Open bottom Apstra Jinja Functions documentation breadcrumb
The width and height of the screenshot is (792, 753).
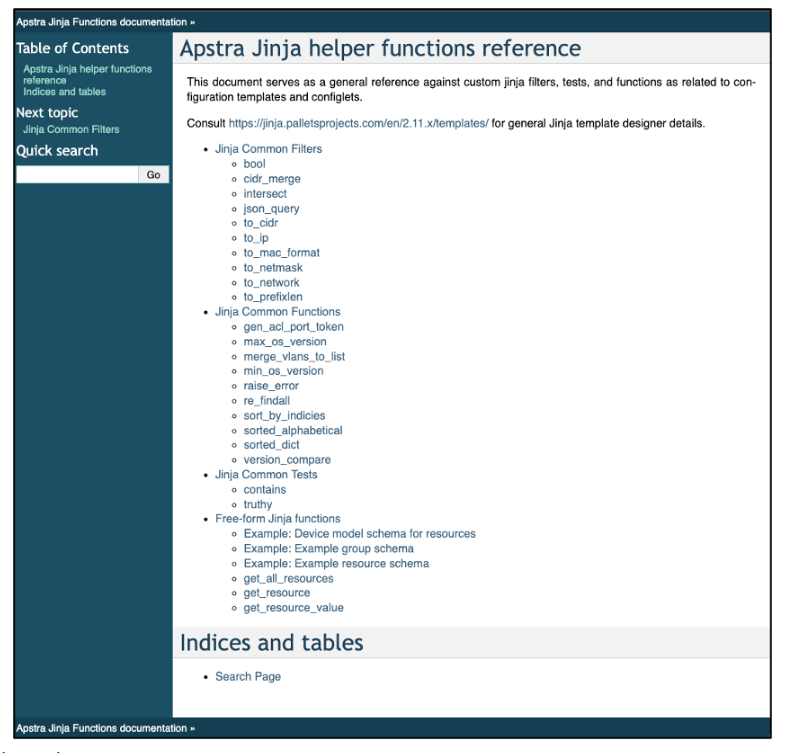(x=102, y=728)
